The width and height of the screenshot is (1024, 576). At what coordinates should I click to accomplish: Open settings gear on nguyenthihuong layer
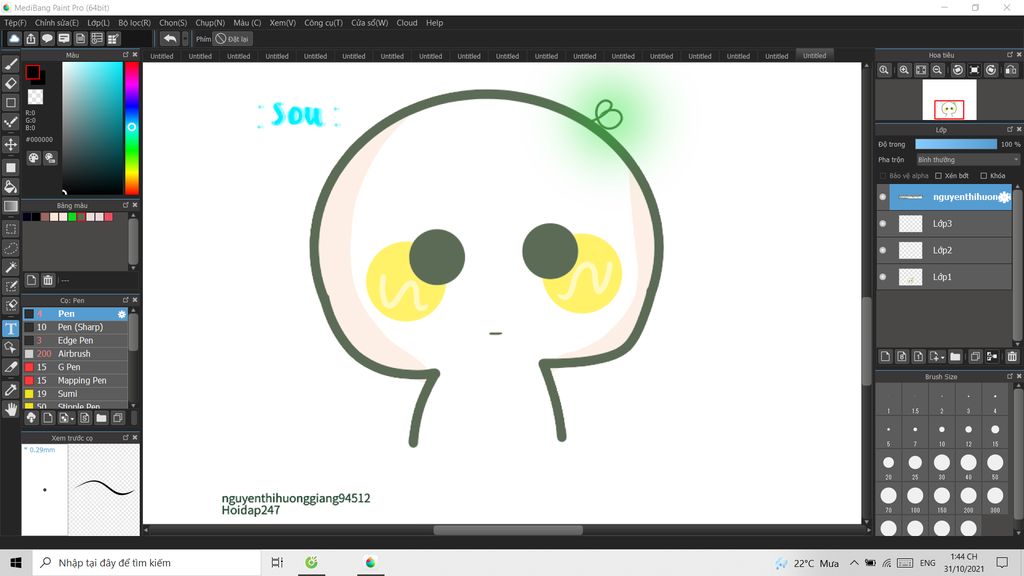point(1004,197)
